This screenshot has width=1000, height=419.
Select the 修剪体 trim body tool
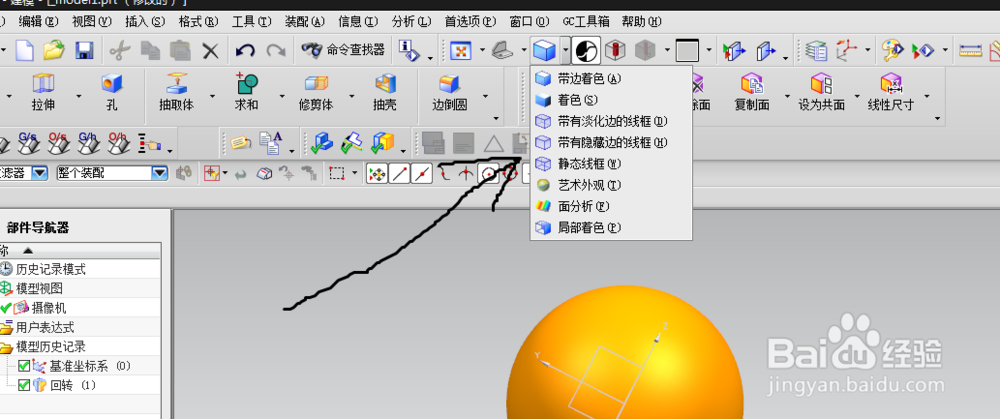click(x=316, y=93)
